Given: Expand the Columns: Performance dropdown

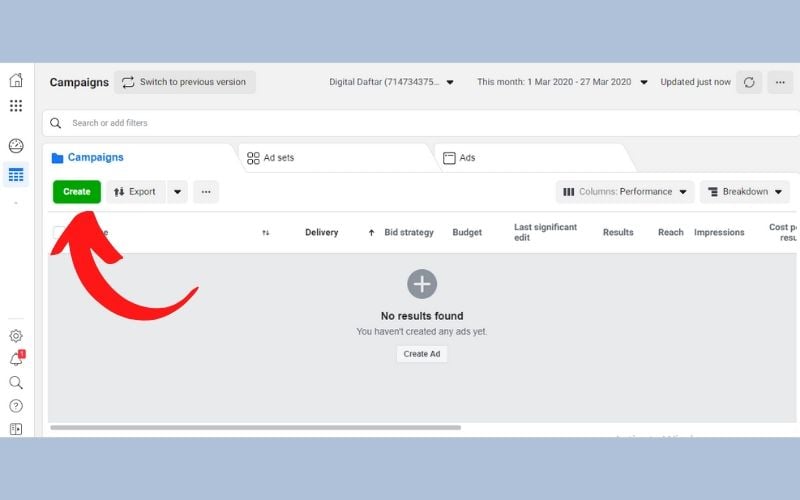Looking at the screenshot, I should tap(625, 192).
